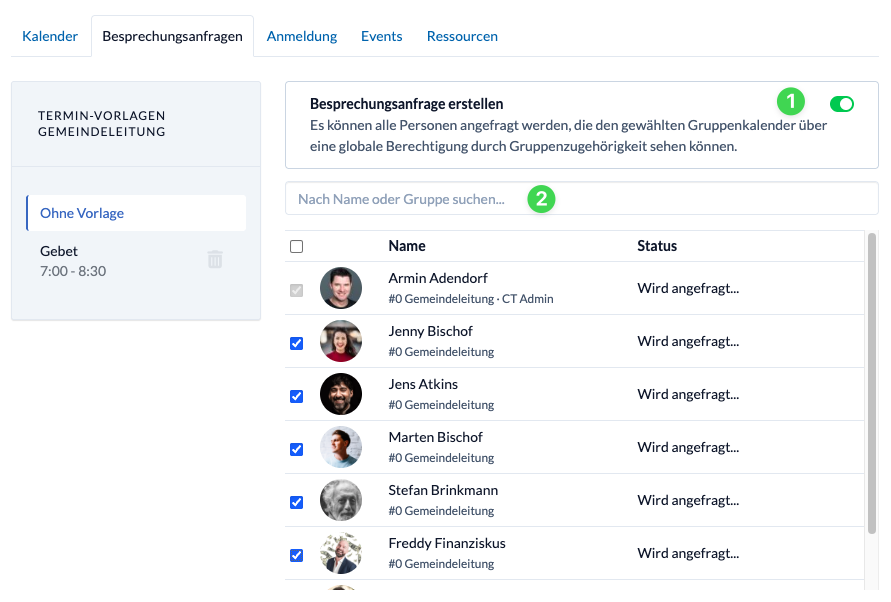891x602 pixels.
Task: Click the name Armin Adendorf
Action: (x=438, y=278)
